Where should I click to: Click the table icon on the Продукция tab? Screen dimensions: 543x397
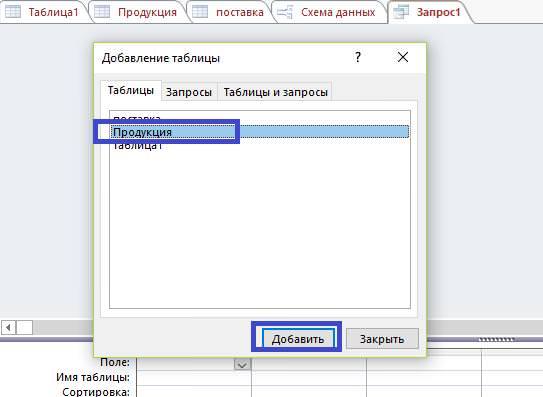(102, 12)
